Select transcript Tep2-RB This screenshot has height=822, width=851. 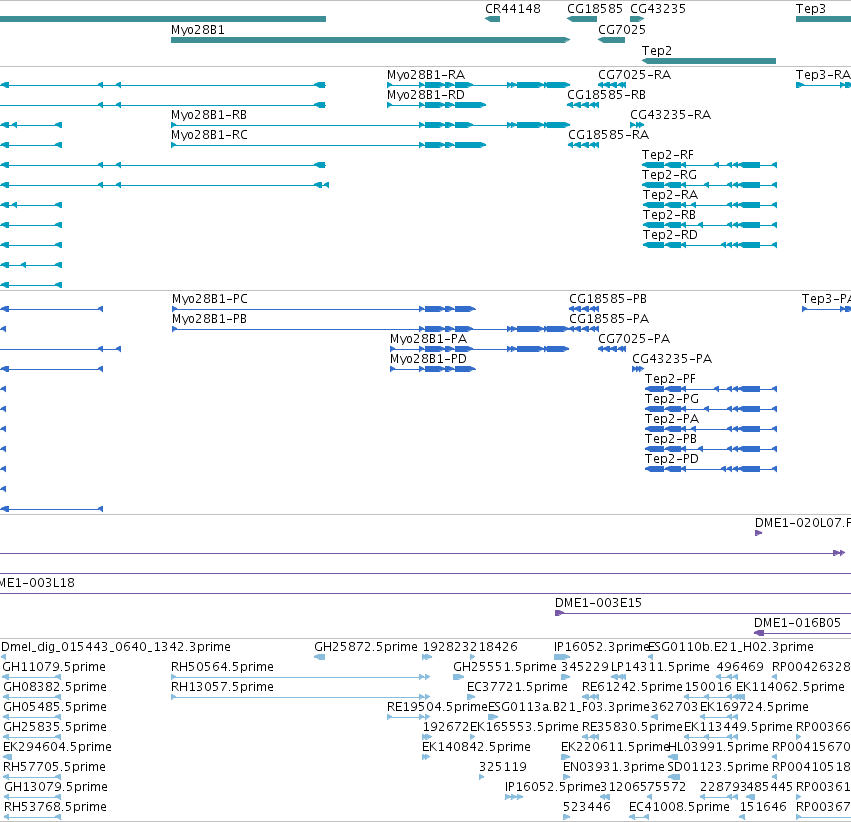click(x=709, y=225)
